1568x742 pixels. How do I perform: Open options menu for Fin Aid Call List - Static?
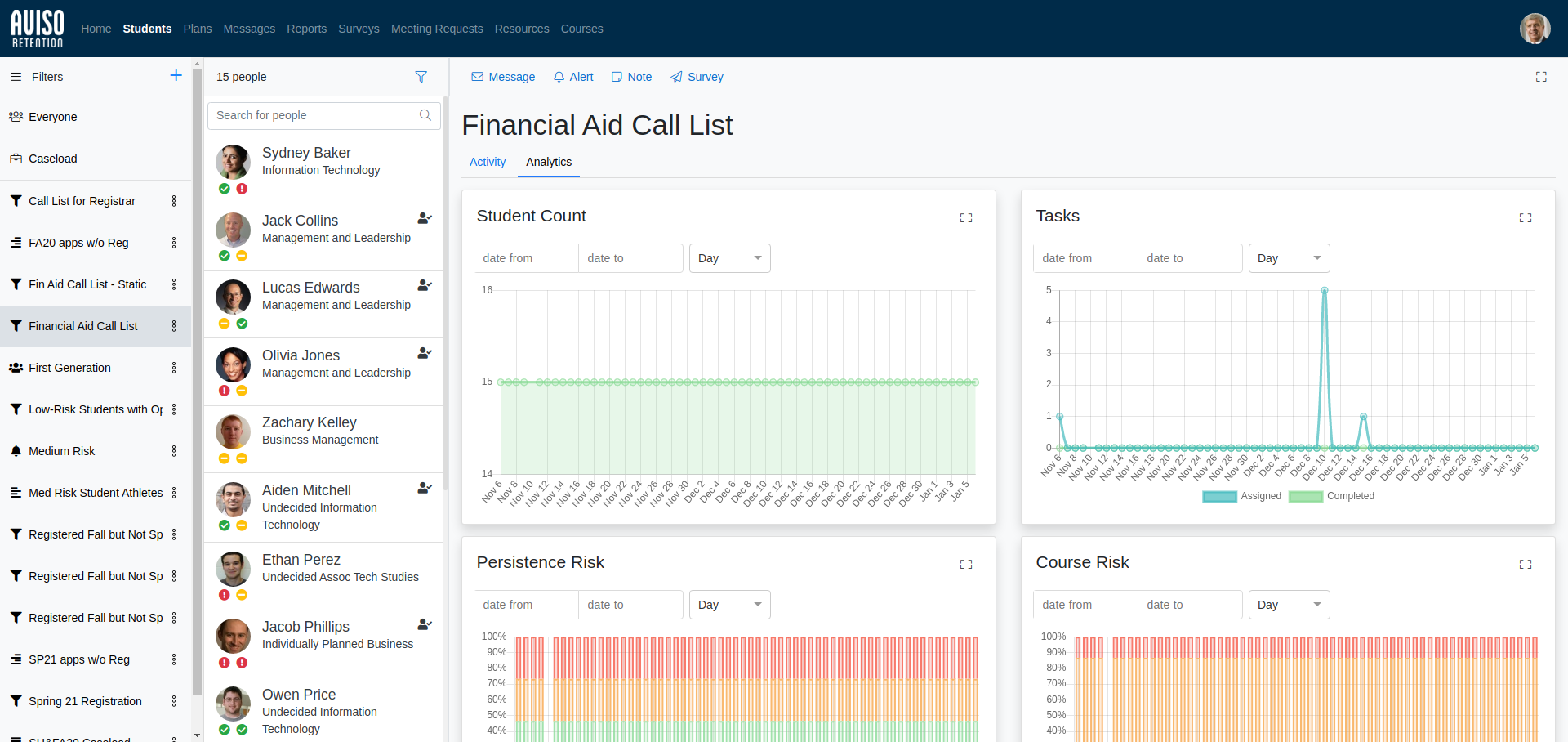point(174,284)
